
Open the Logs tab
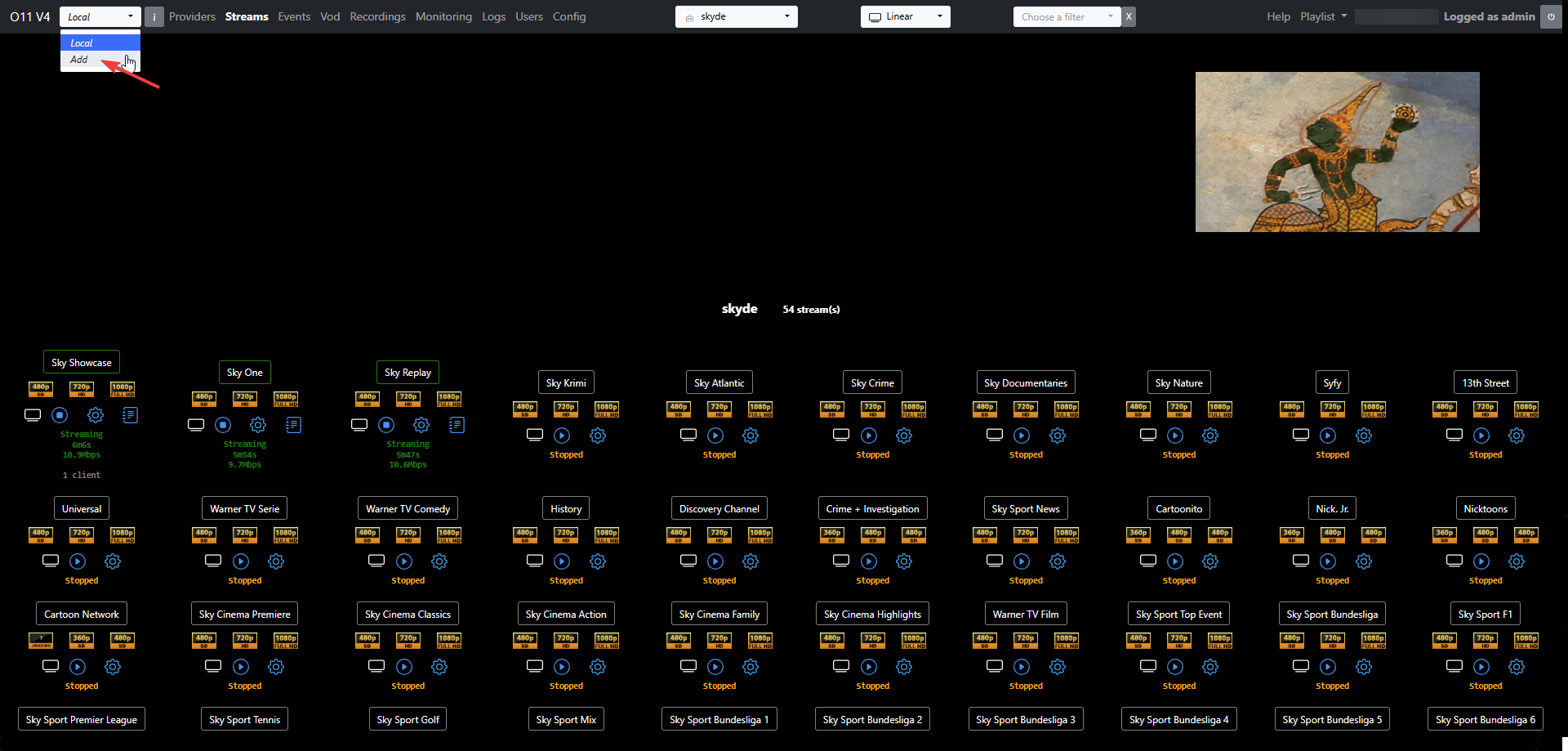point(493,17)
